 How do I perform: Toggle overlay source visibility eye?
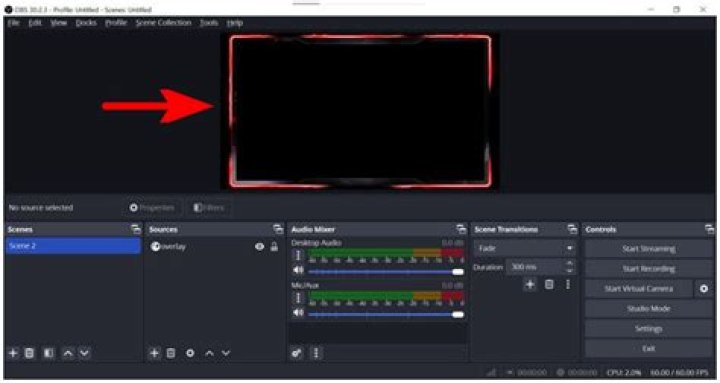coord(259,247)
